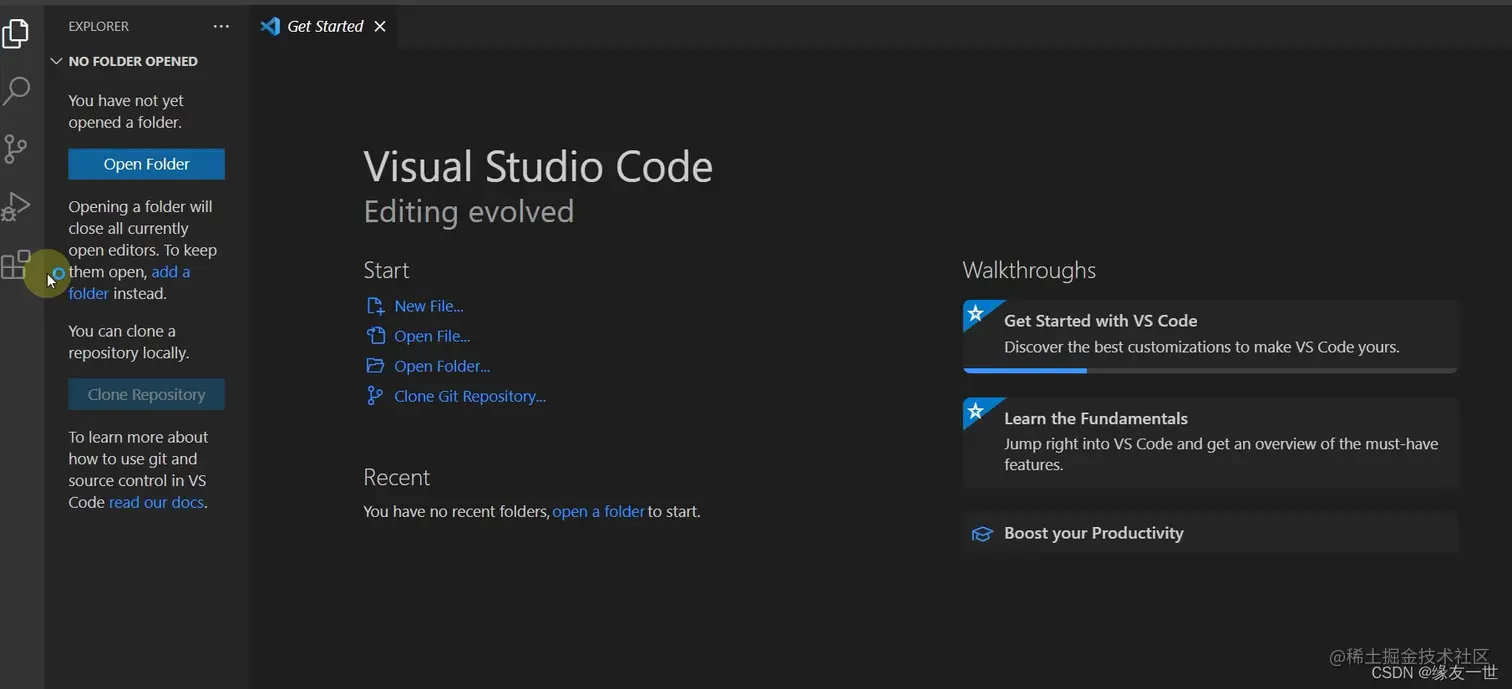Click the New File icon
Image resolution: width=1512 pixels, height=689 pixels.
pyautogui.click(x=375, y=306)
